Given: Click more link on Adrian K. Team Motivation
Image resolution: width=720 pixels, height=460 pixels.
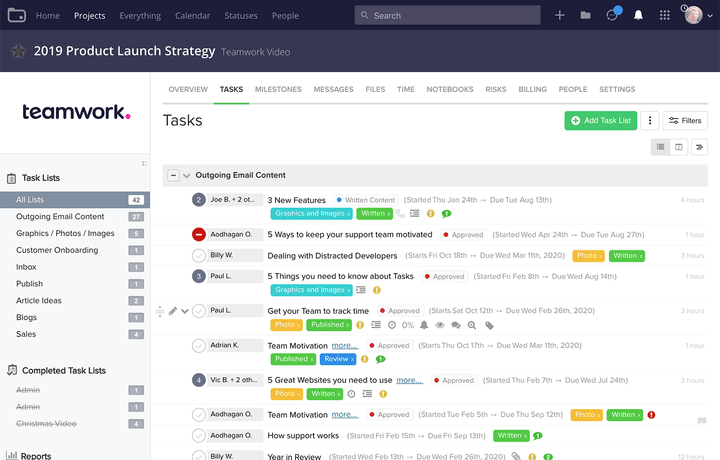Looking at the screenshot, I should [x=345, y=345].
